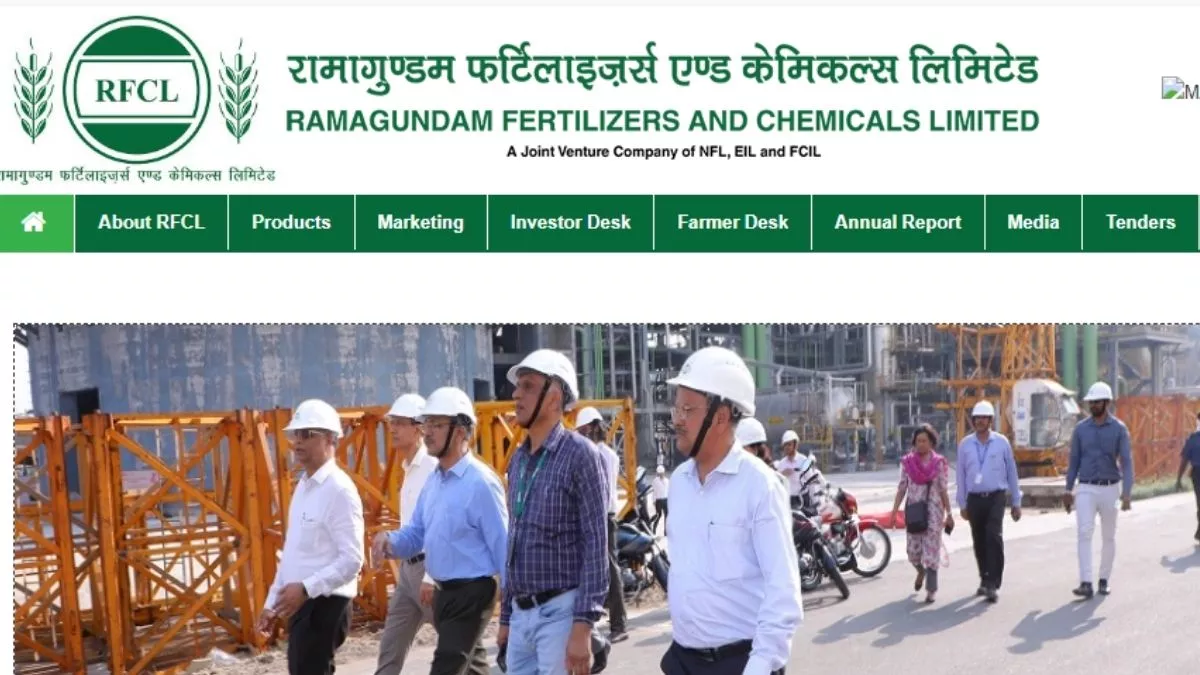Click the Hindi company name heading
The height and width of the screenshot is (675, 1200).
(662, 69)
